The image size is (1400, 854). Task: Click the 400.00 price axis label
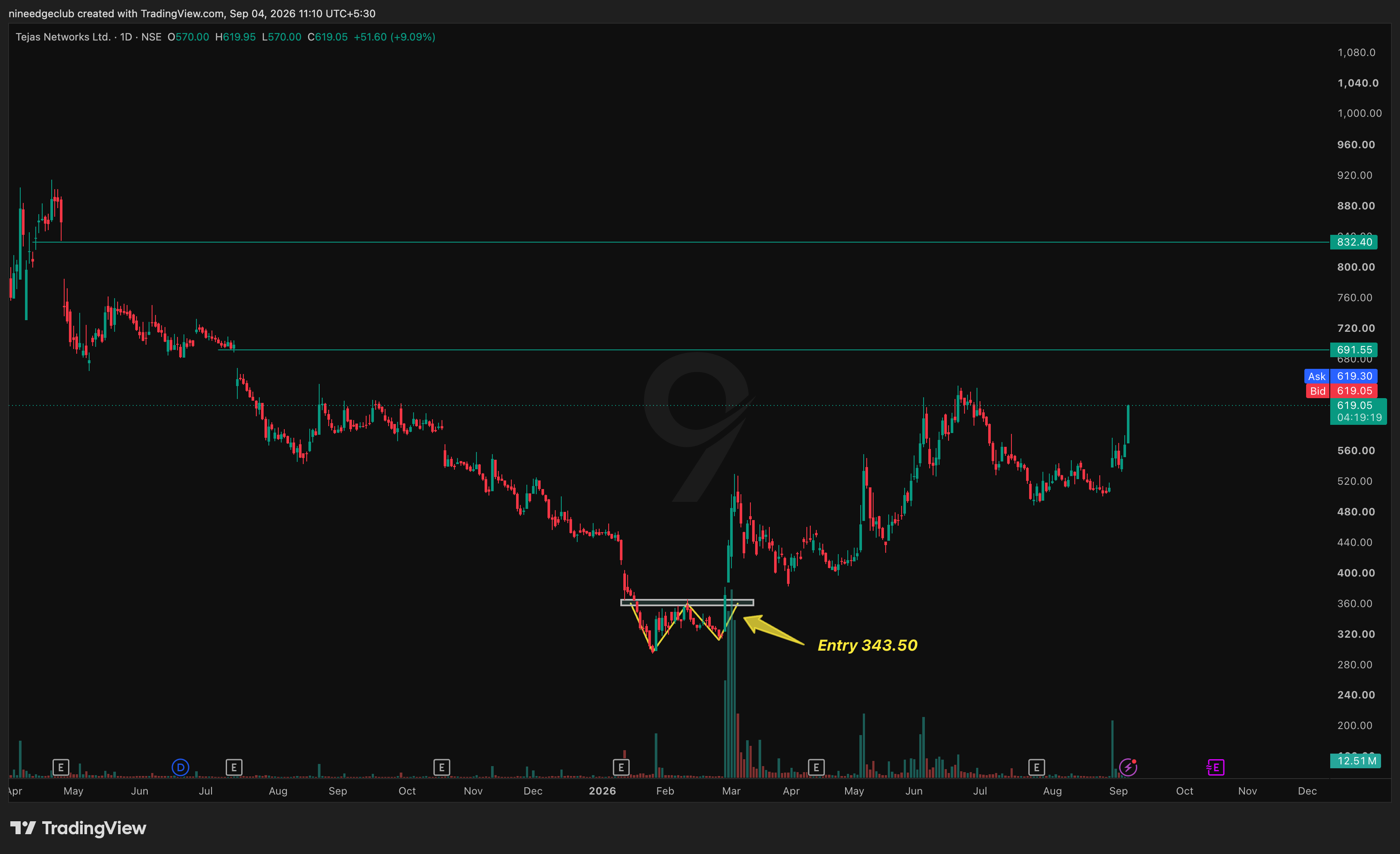pyautogui.click(x=1356, y=573)
